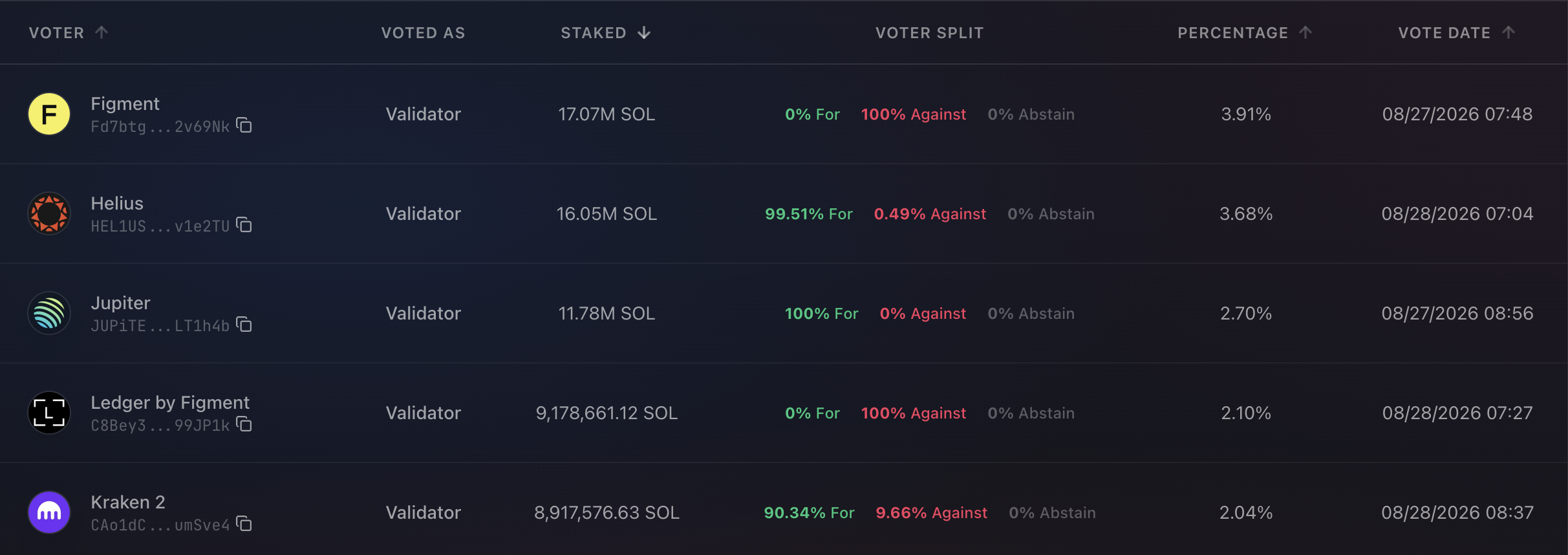Image resolution: width=1568 pixels, height=555 pixels.
Task: Sort by Staked descending arrow
Action: pos(644,33)
